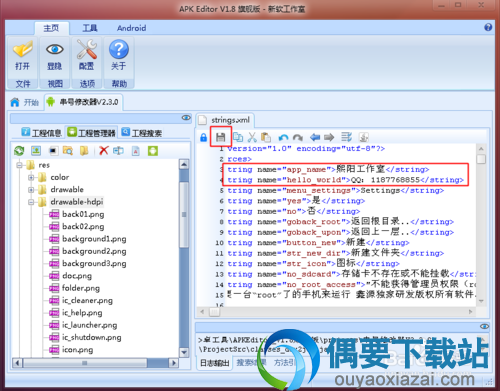Viewport: 500px width, 391px height.
Task: Select the 串号修改器V2.3.0 project tab
Action: (x=83, y=102)
